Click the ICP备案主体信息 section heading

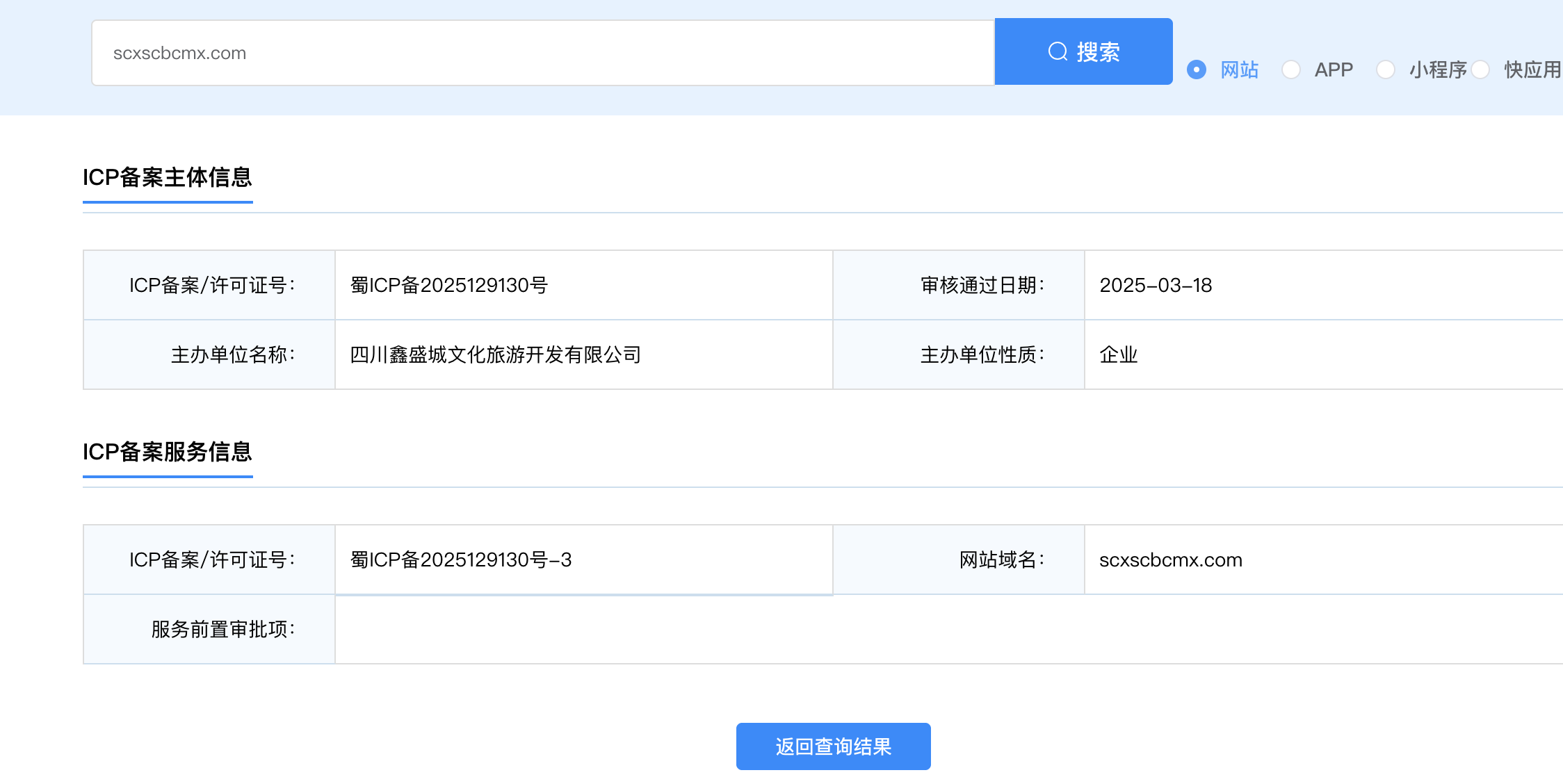[168, 178]
